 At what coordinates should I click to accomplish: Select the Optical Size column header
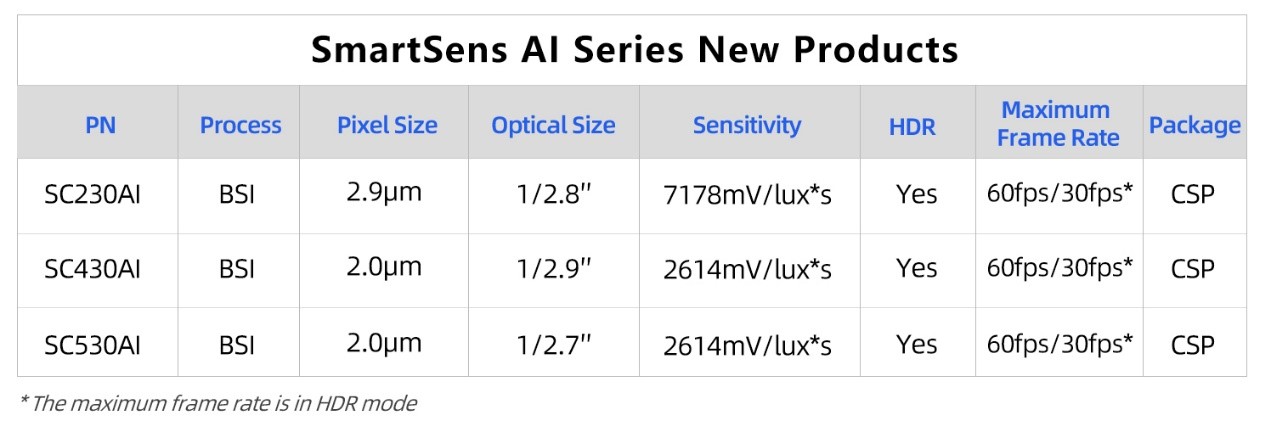[x=553, y=125]
